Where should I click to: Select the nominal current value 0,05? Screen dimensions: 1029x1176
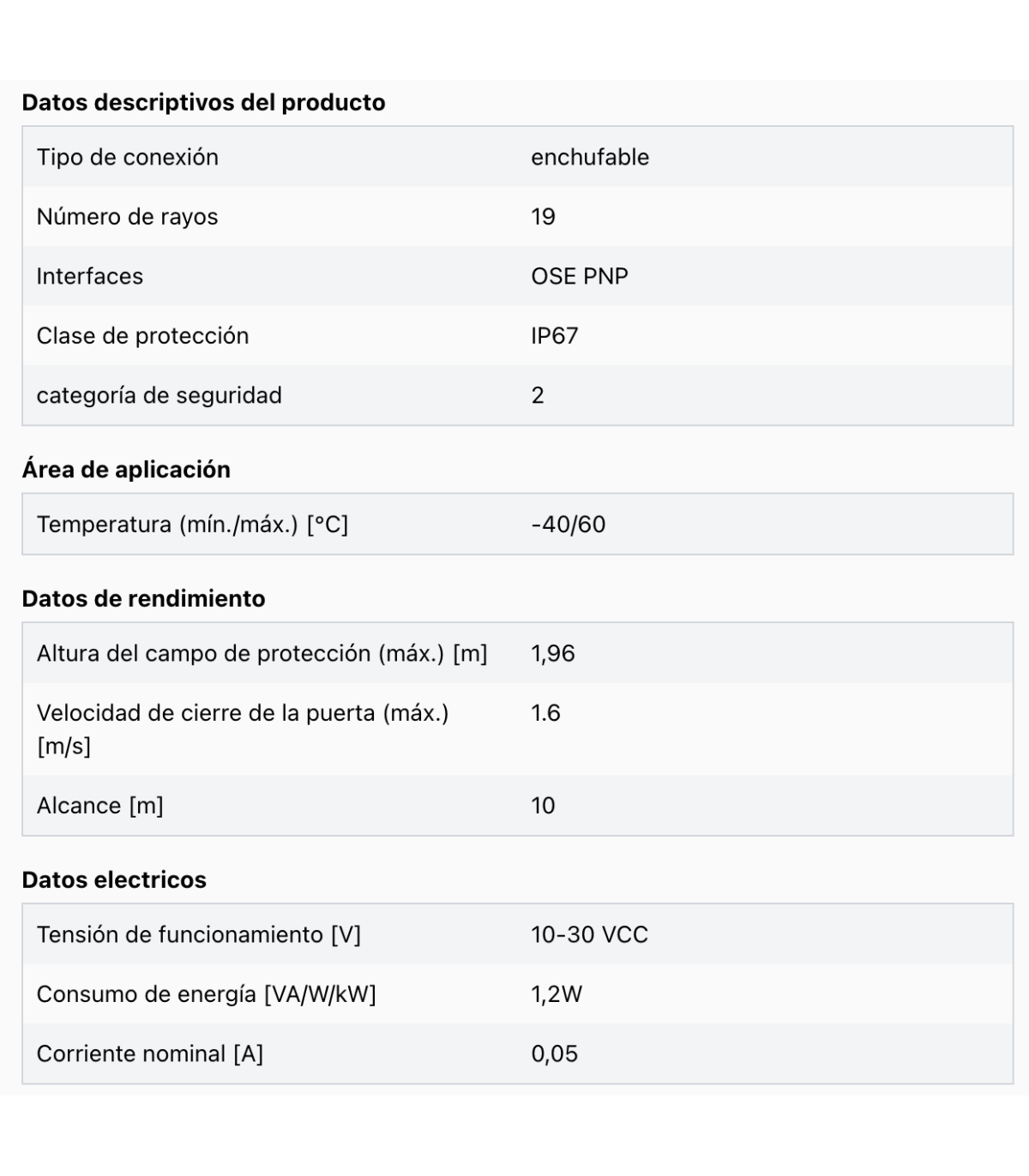(x=555, y=1053)
